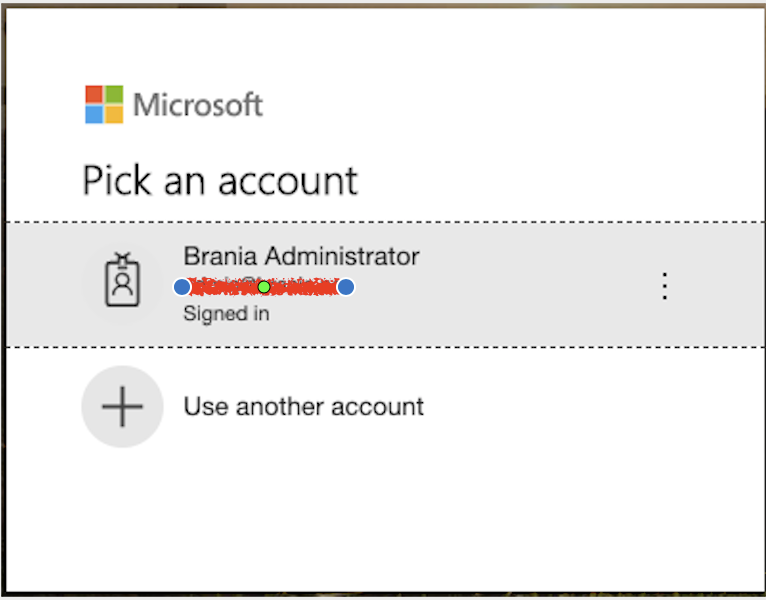Click the blue square of Microsoft logo
Screen dimensions: 766x600
pos(94,114)
